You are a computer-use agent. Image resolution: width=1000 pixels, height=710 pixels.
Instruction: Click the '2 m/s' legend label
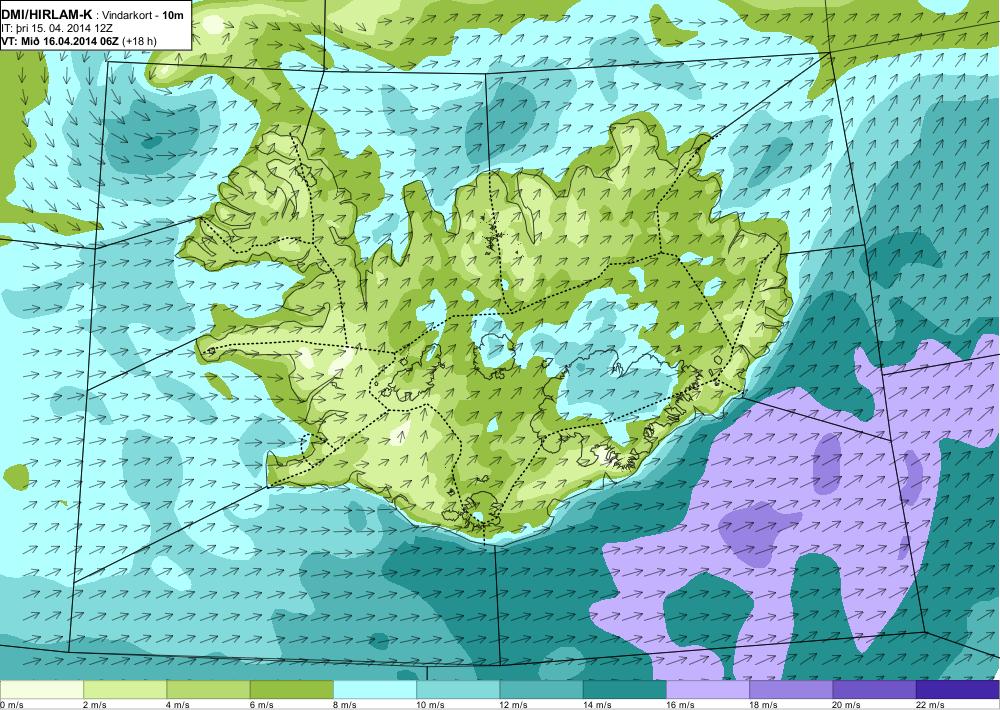point(95,705)
